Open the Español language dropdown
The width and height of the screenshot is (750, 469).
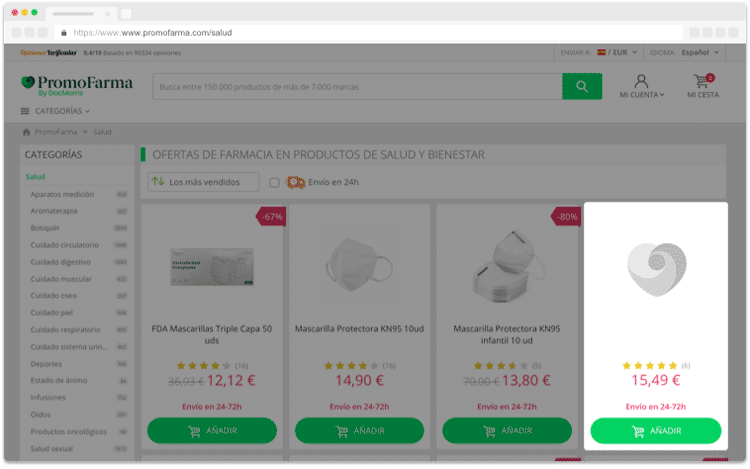pyautogui.click(x=700, y=53)
